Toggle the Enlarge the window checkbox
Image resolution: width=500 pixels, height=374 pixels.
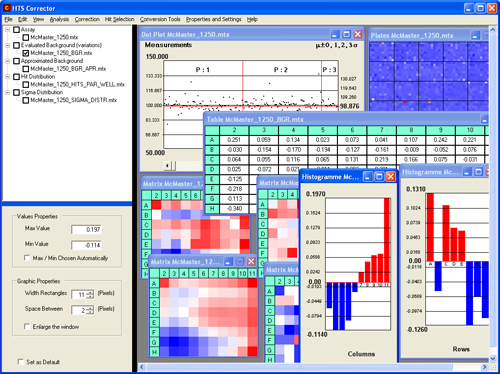pos(27,326)
